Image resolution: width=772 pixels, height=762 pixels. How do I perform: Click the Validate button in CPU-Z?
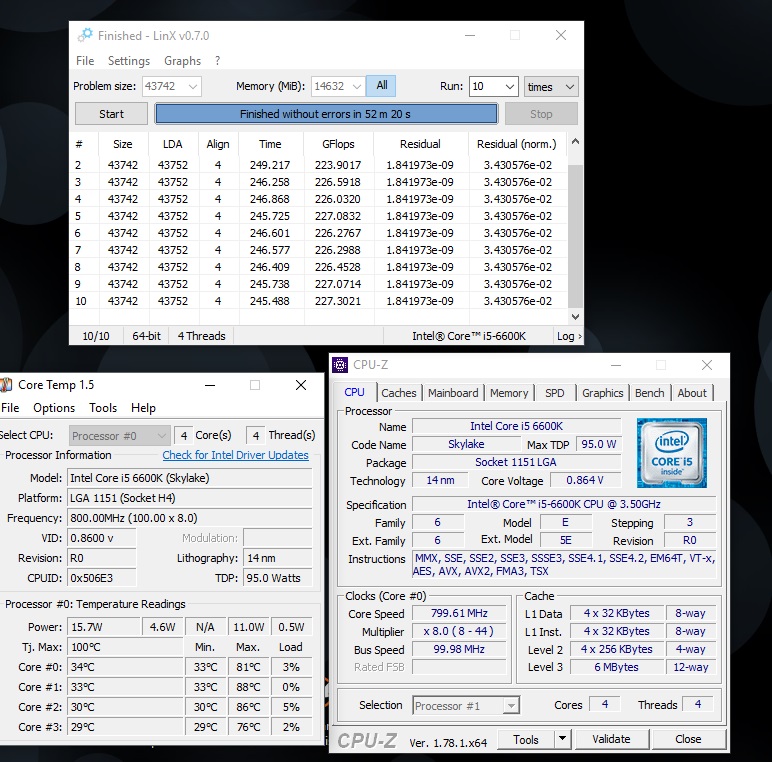pos(611,739)
